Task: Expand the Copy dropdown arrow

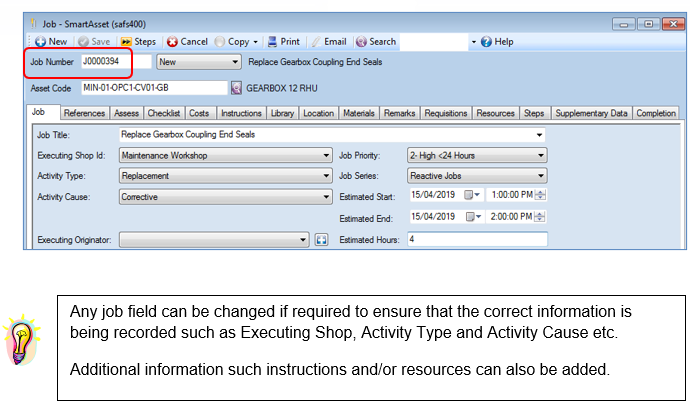Action: coord(255,42)
